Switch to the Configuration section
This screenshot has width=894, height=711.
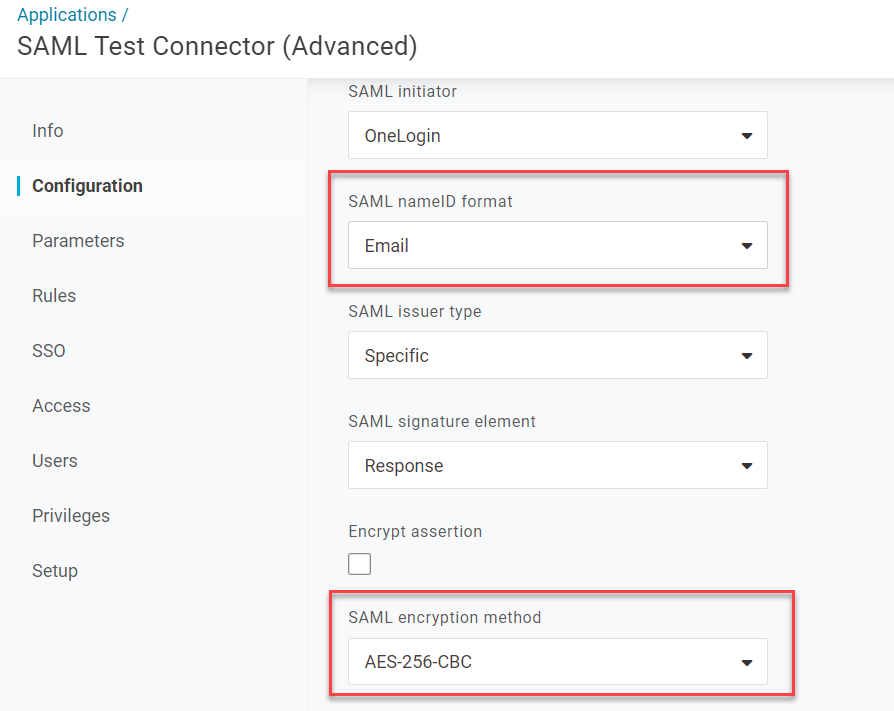(x=86, y=185)
